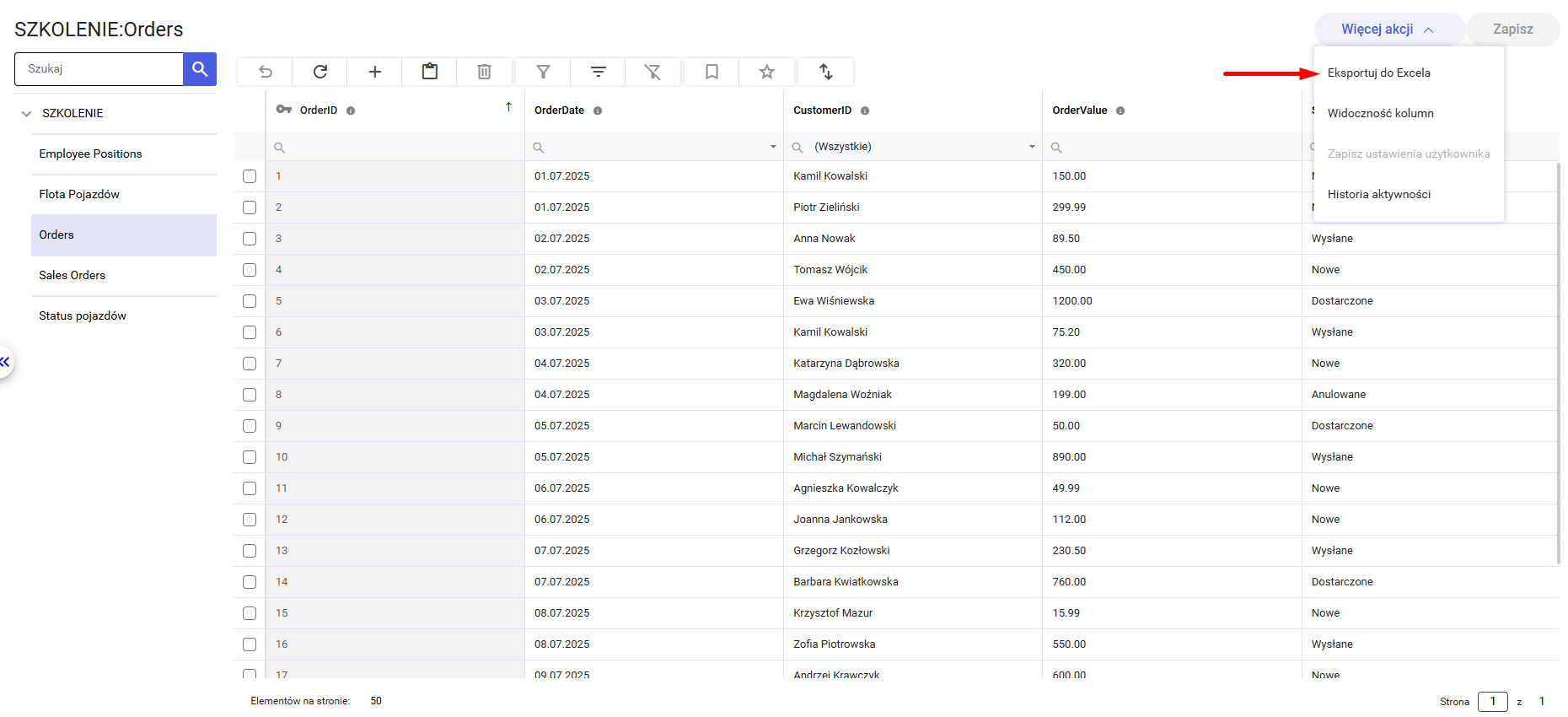The width and height of the screenshot is (1568, 717).
Task: Tick the checkbox for order 5
Action: pyautogui.click(x=250, y=301)
